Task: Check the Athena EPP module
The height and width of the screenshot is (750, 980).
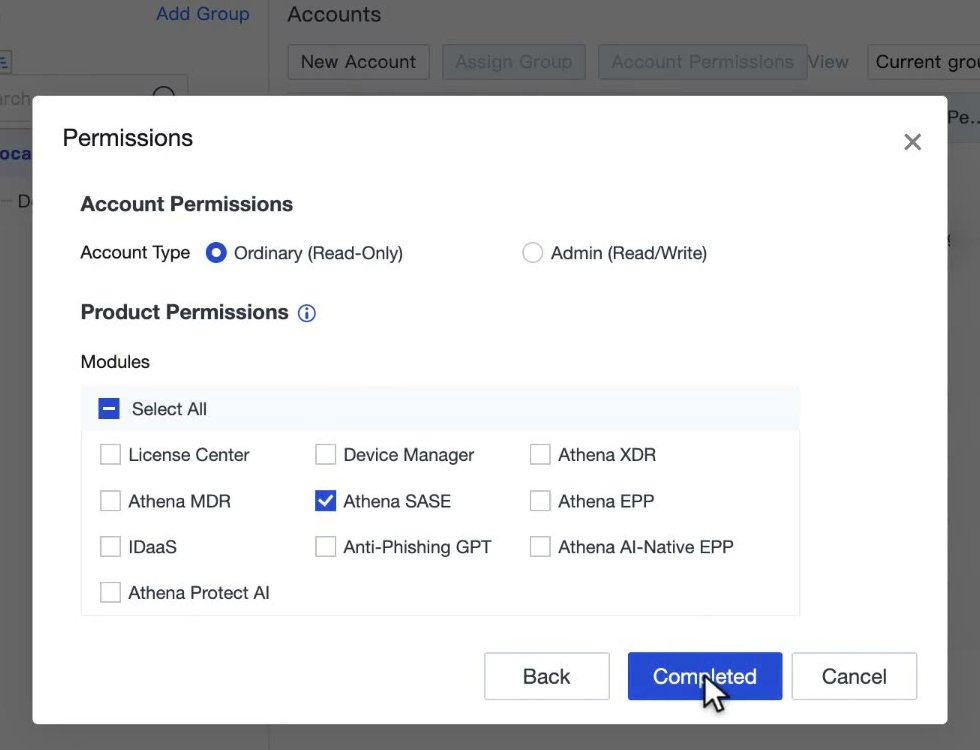Action: click(x=540, y=501)
